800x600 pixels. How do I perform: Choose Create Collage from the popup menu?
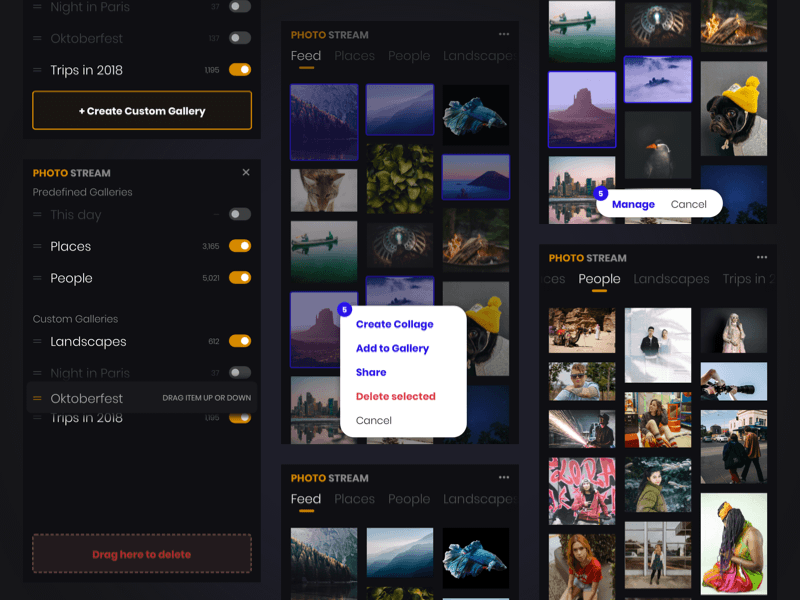(394, 324)
